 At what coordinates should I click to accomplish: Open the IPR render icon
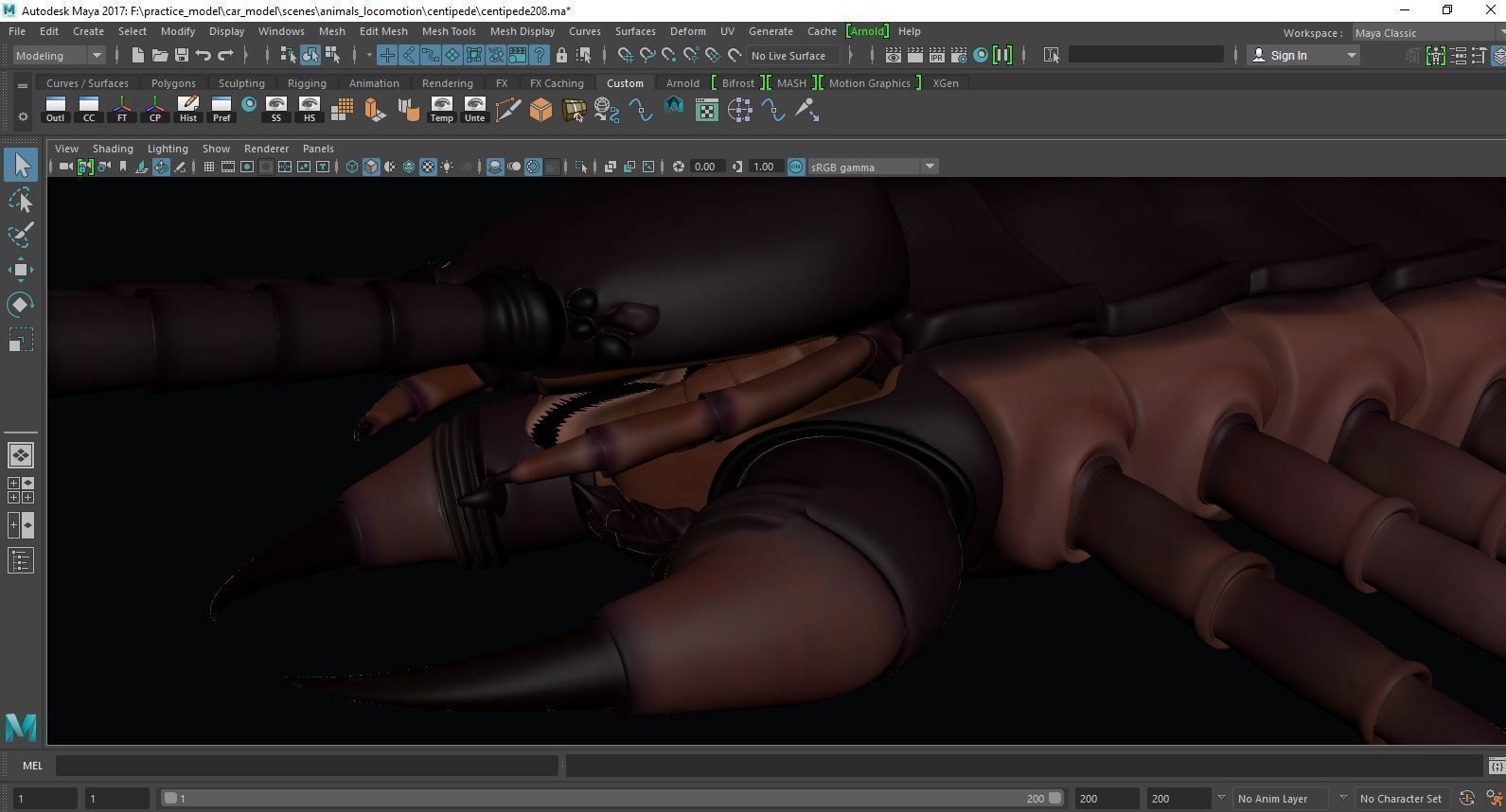[x=936, y=56]
